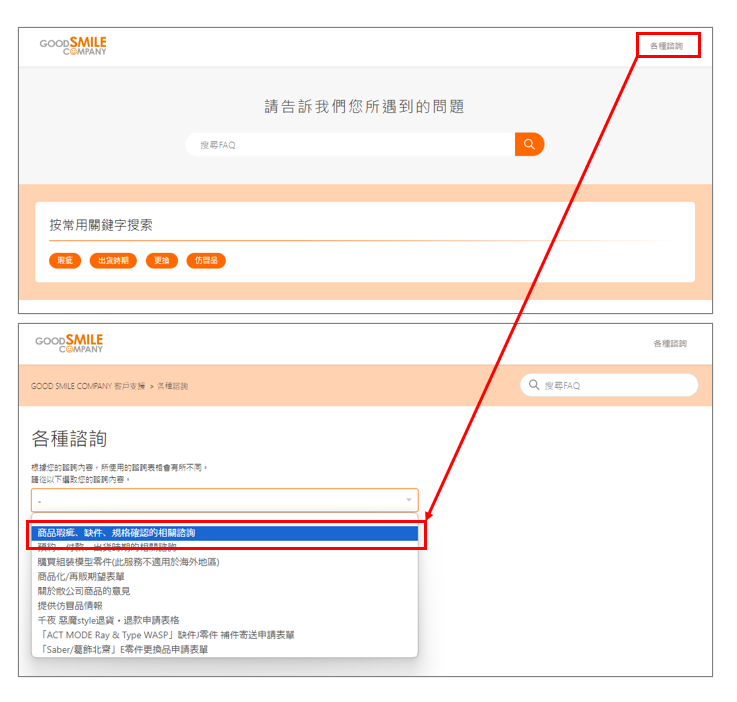
Task: Click Good Smile Company logo on FAQ home page
Action: coord(73,46)
